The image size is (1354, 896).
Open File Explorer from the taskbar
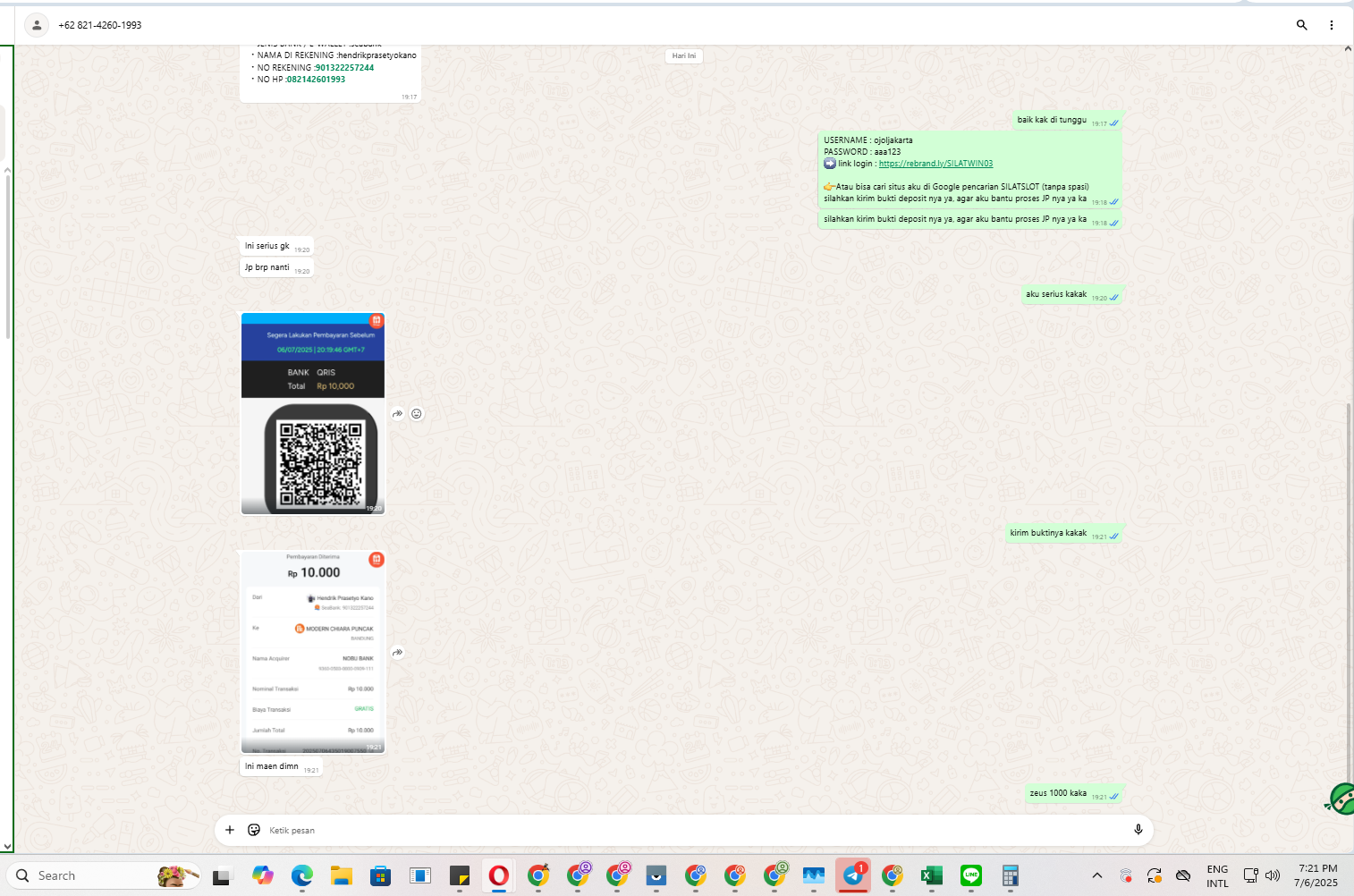click(342, 875)
